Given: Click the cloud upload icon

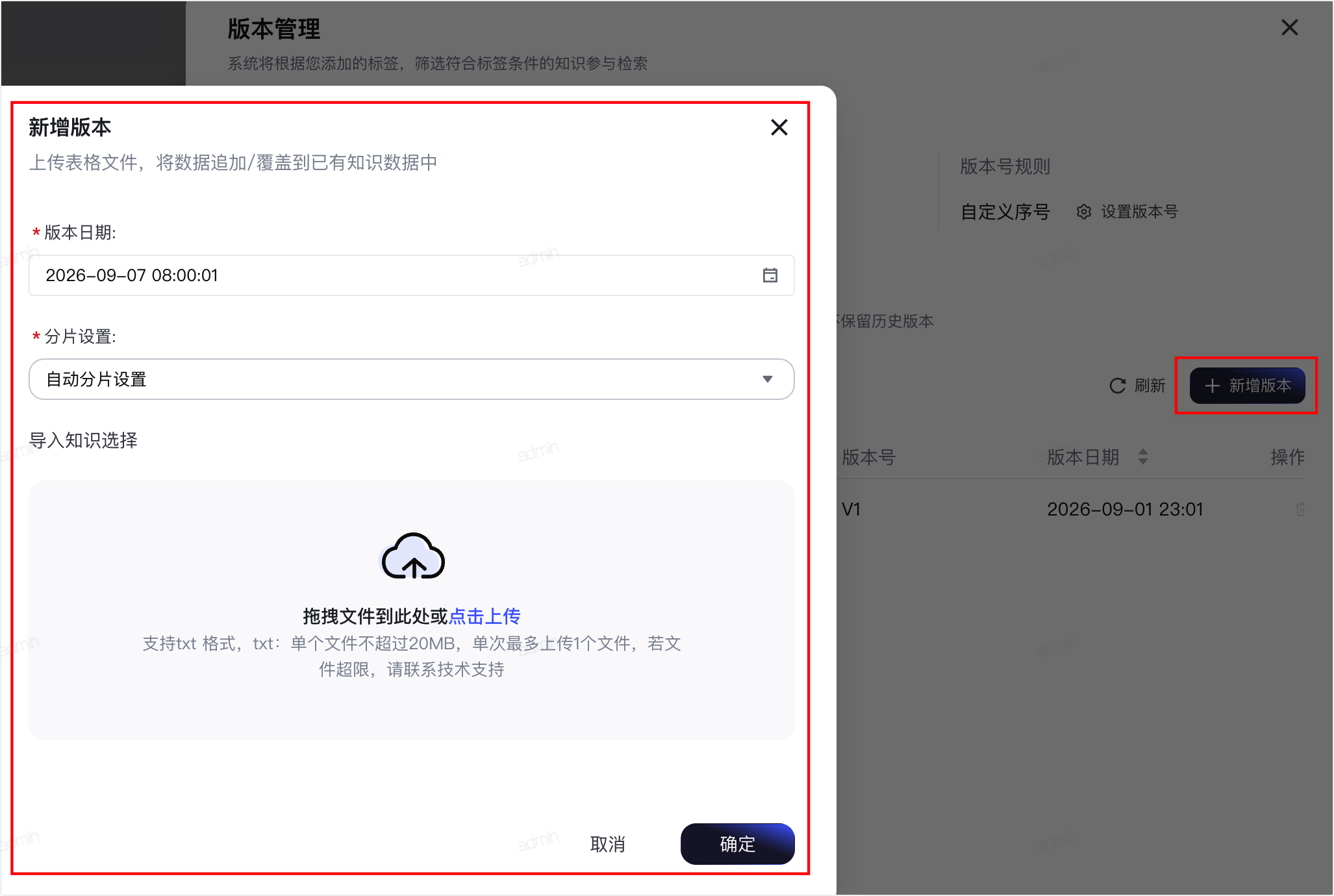Looking at the screenshot, I should 412,556.
